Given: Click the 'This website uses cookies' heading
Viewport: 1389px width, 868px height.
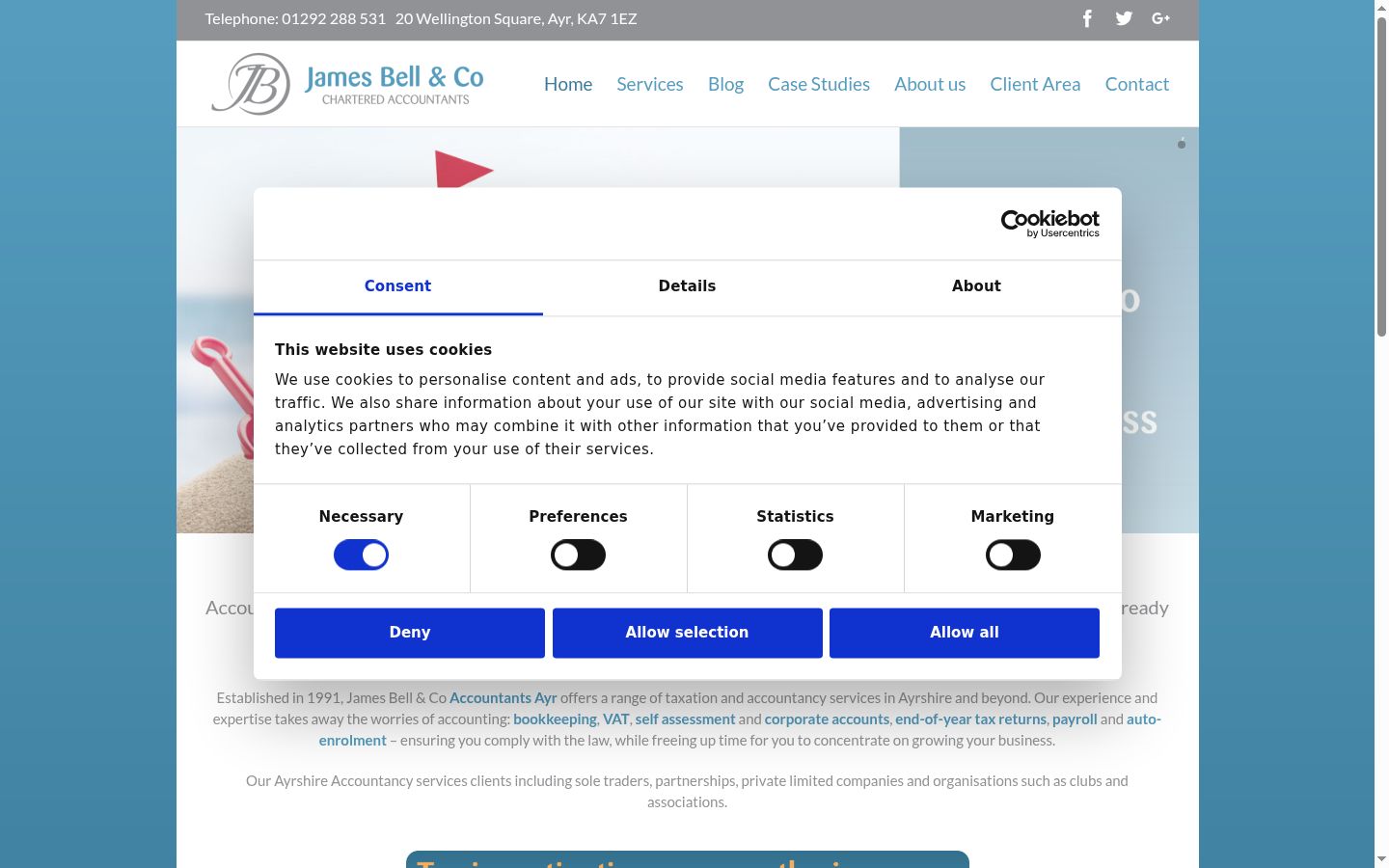Looking at the screenshot, I should click(x=383, y=349).
